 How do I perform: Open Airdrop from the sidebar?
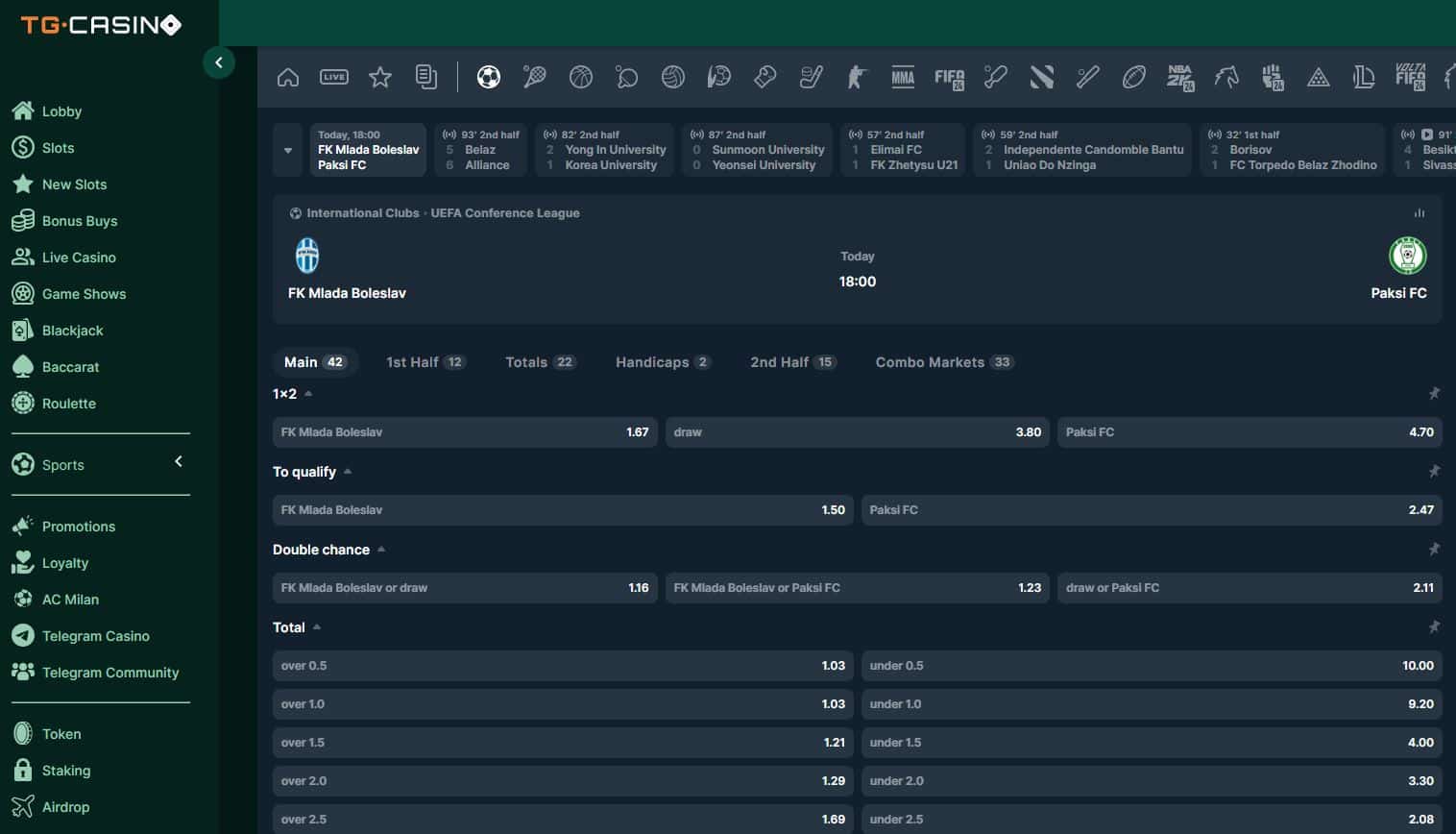(51, 807)
